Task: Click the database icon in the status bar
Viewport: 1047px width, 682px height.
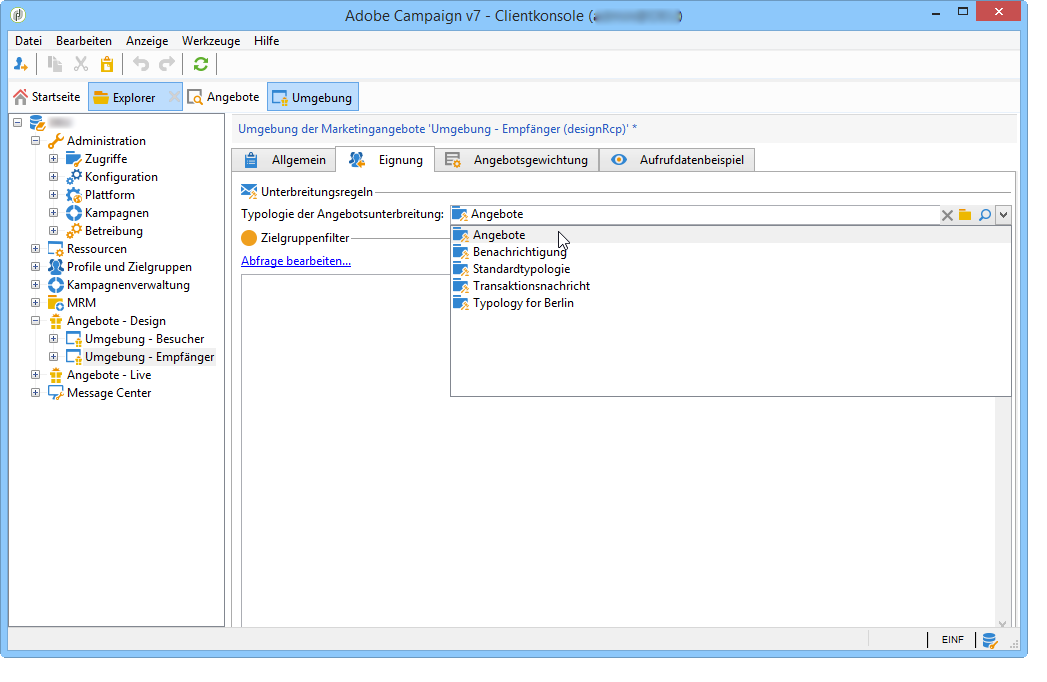Action: [x=990, y=641]
